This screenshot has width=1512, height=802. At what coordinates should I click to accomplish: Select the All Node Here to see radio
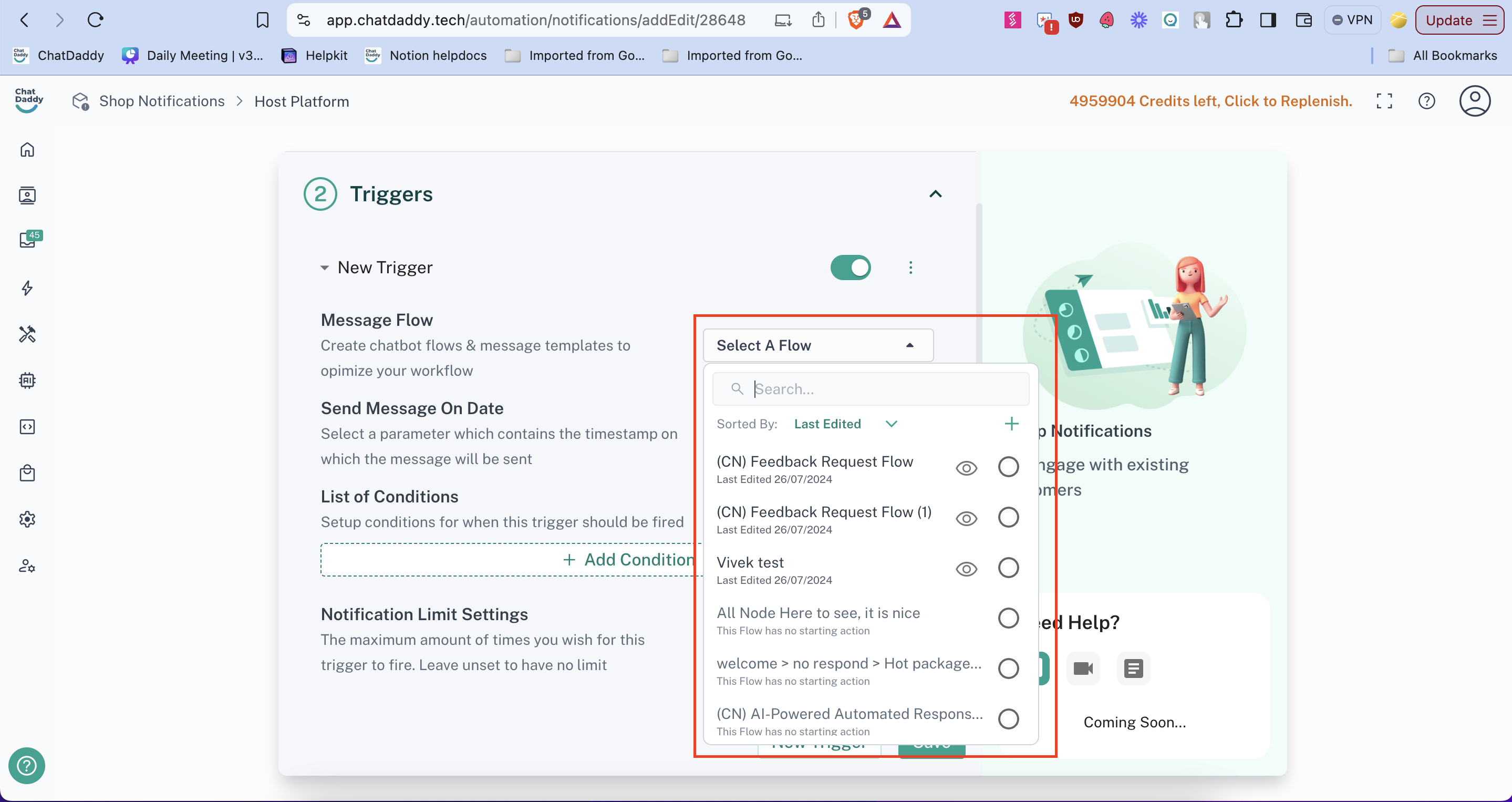[x=1008, y=618]
